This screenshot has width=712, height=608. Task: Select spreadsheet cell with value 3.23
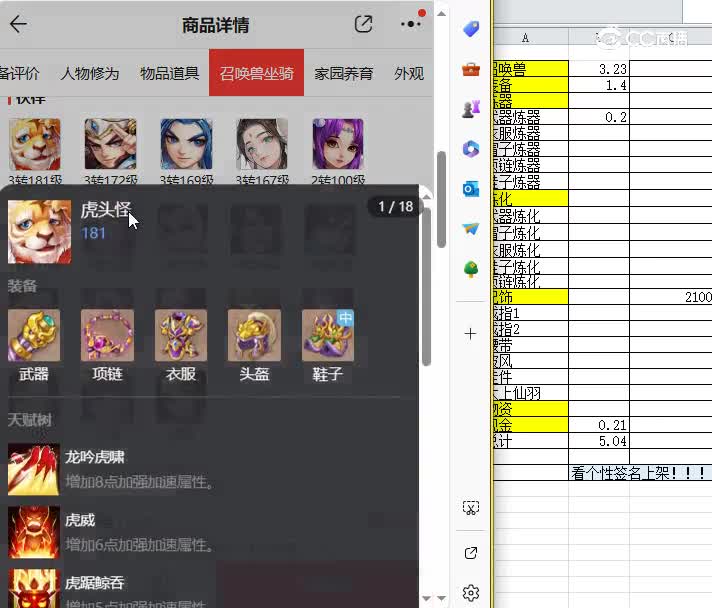tap(599, 69)
